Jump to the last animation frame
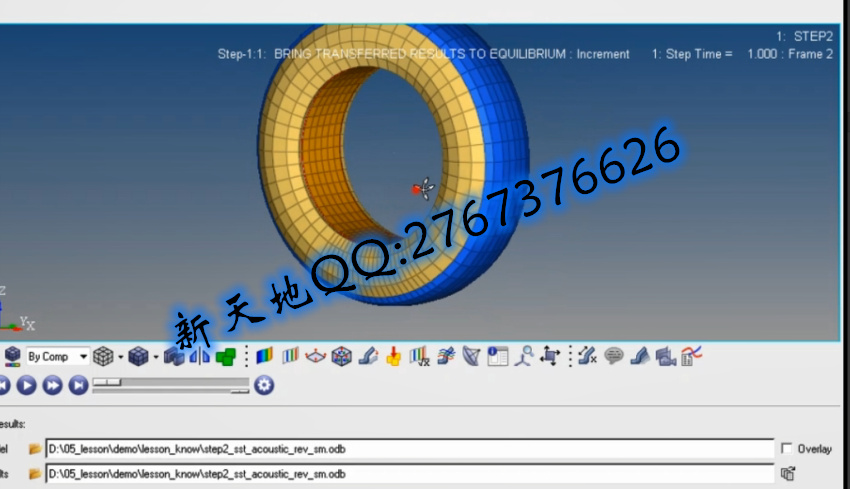850x489 pixels. pos(78,385)
